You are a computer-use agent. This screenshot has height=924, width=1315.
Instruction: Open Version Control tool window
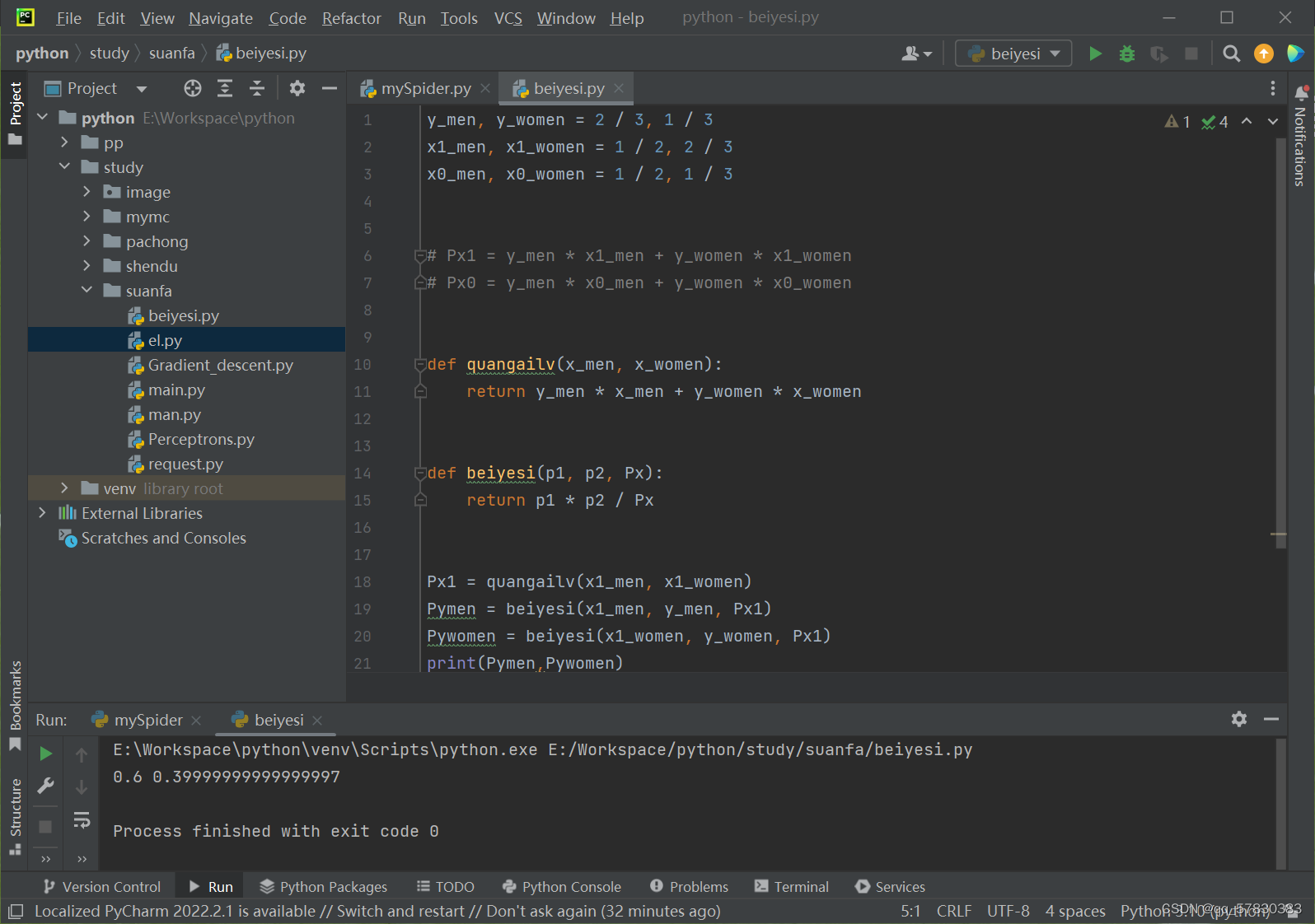tap(102, 887)
